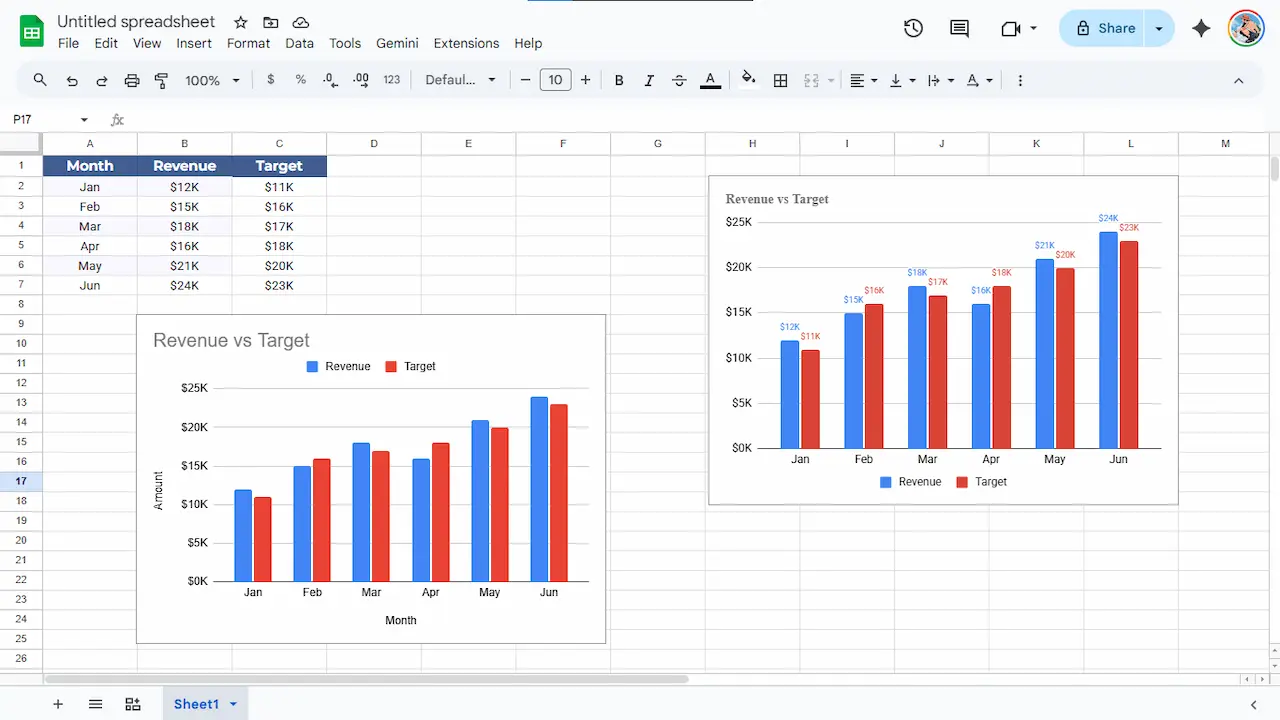The image size is (1280, 720).
Task: Click the Untitled spreadsheet title
Action: coord(136,22)
